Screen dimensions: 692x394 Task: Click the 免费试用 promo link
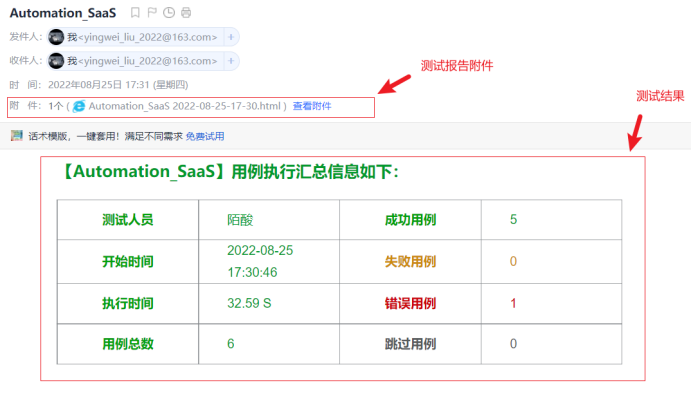tap(205, 136)
